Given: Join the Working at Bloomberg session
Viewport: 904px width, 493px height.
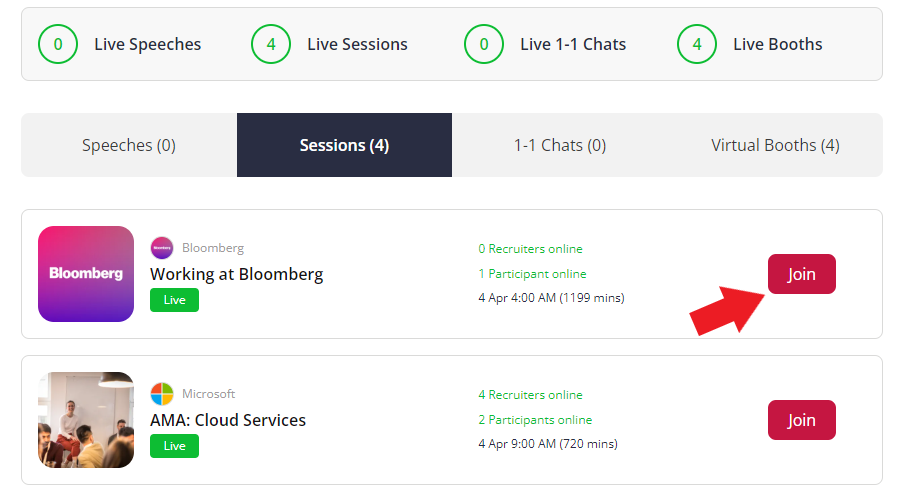Looking at the screenshot, I should pyautogui.click(x=801, y=274).
